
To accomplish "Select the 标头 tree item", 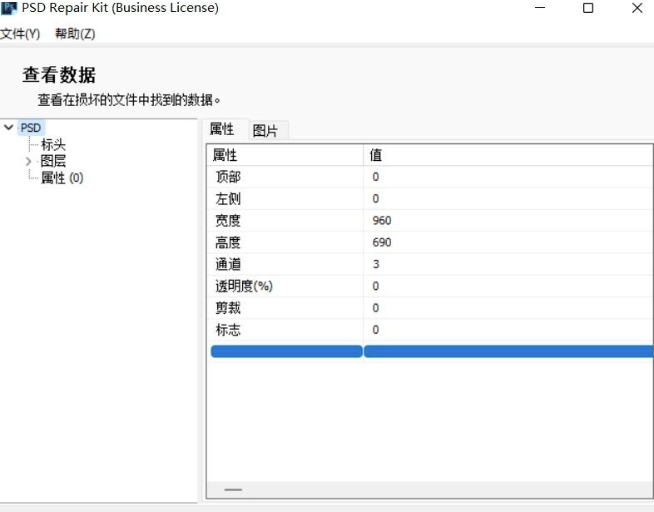I will click(53, 145).
